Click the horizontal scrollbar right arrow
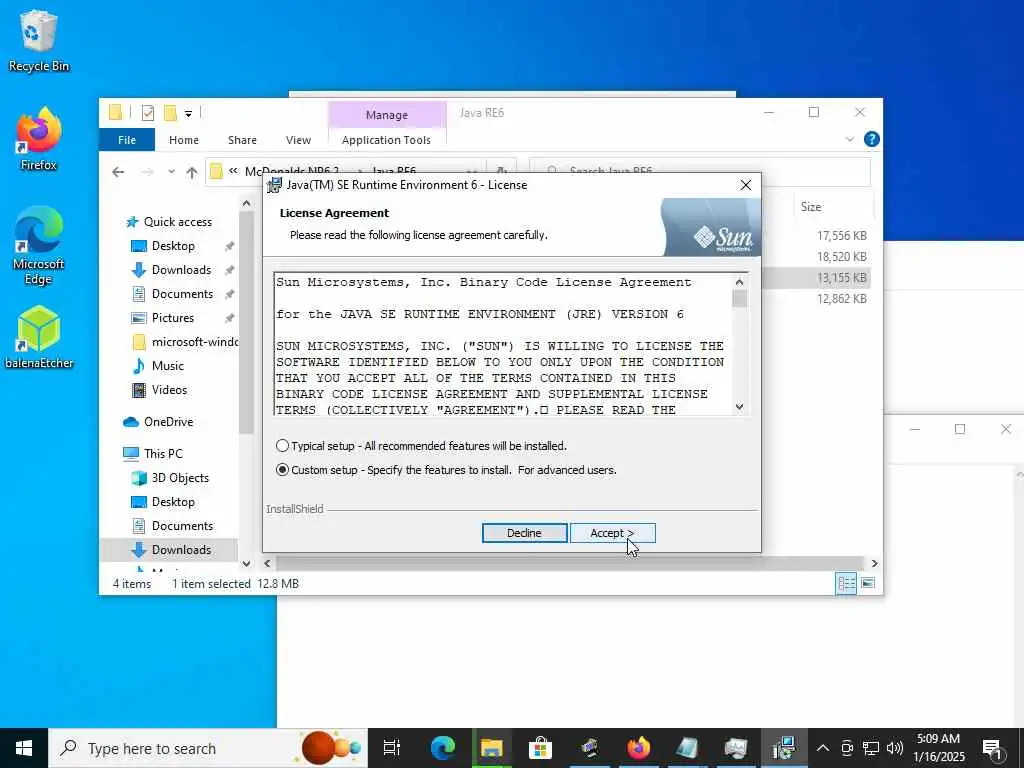 coord(874,564)
